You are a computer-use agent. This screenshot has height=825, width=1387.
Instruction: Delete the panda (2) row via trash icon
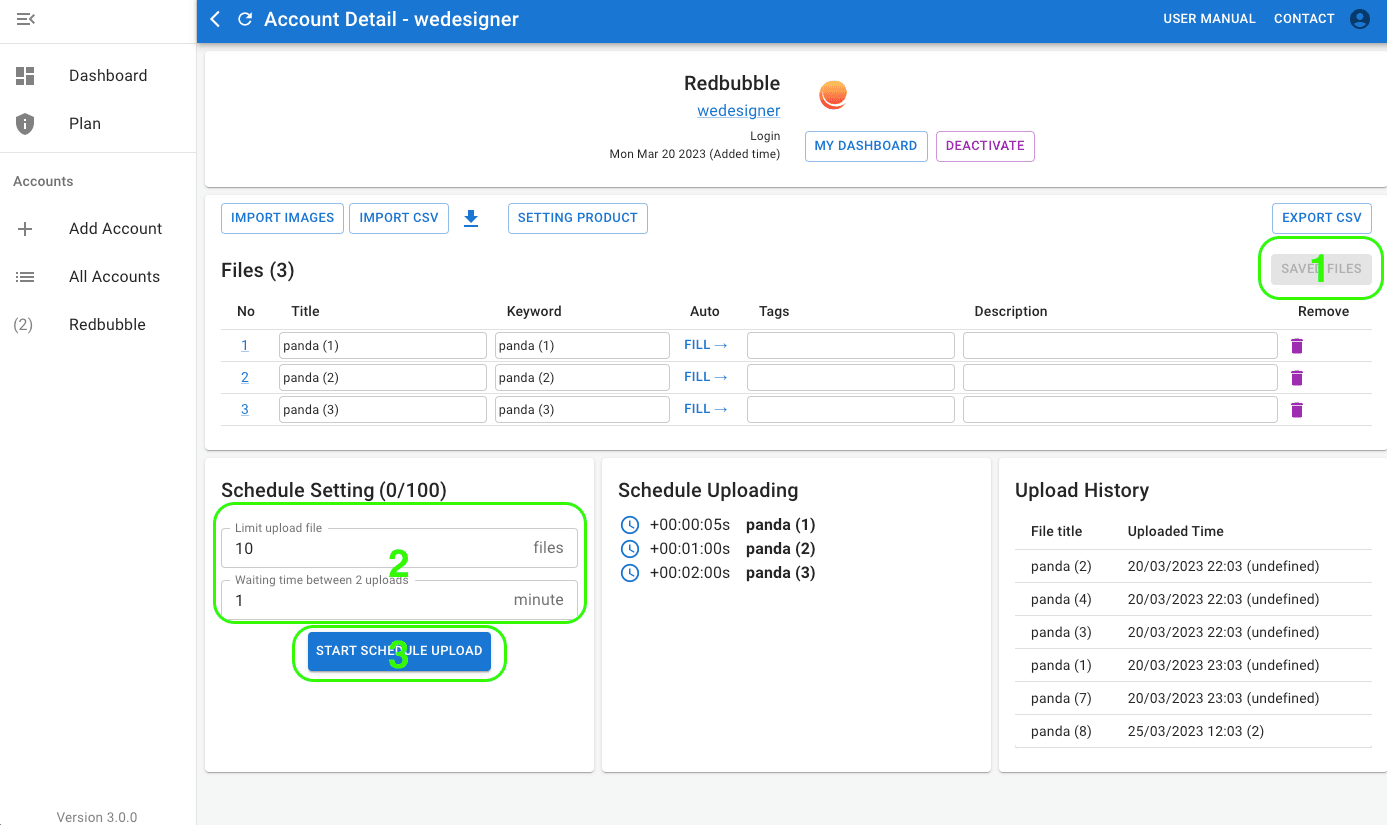tap(1295, 377)
